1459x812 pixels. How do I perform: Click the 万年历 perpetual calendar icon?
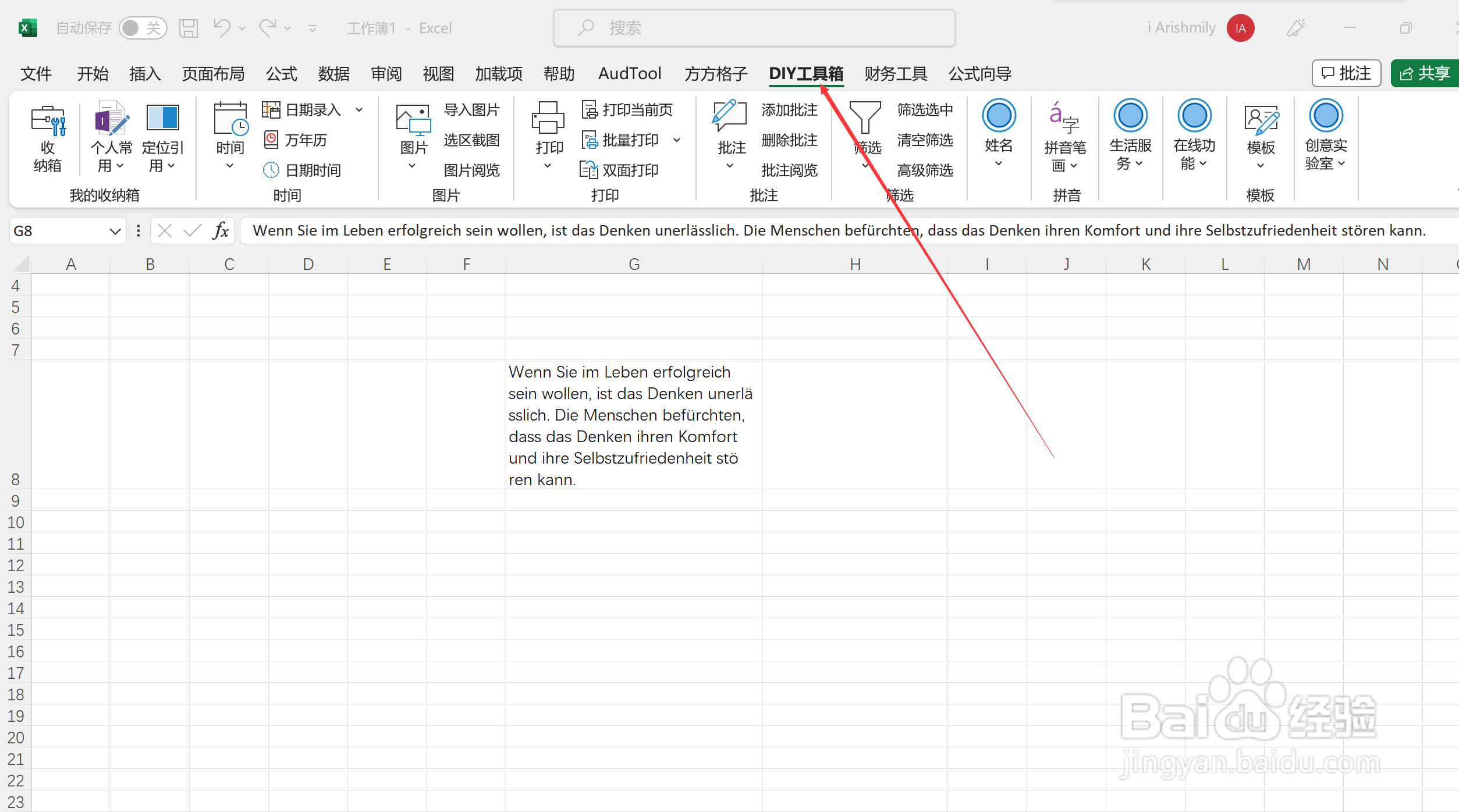click(271, 140)
